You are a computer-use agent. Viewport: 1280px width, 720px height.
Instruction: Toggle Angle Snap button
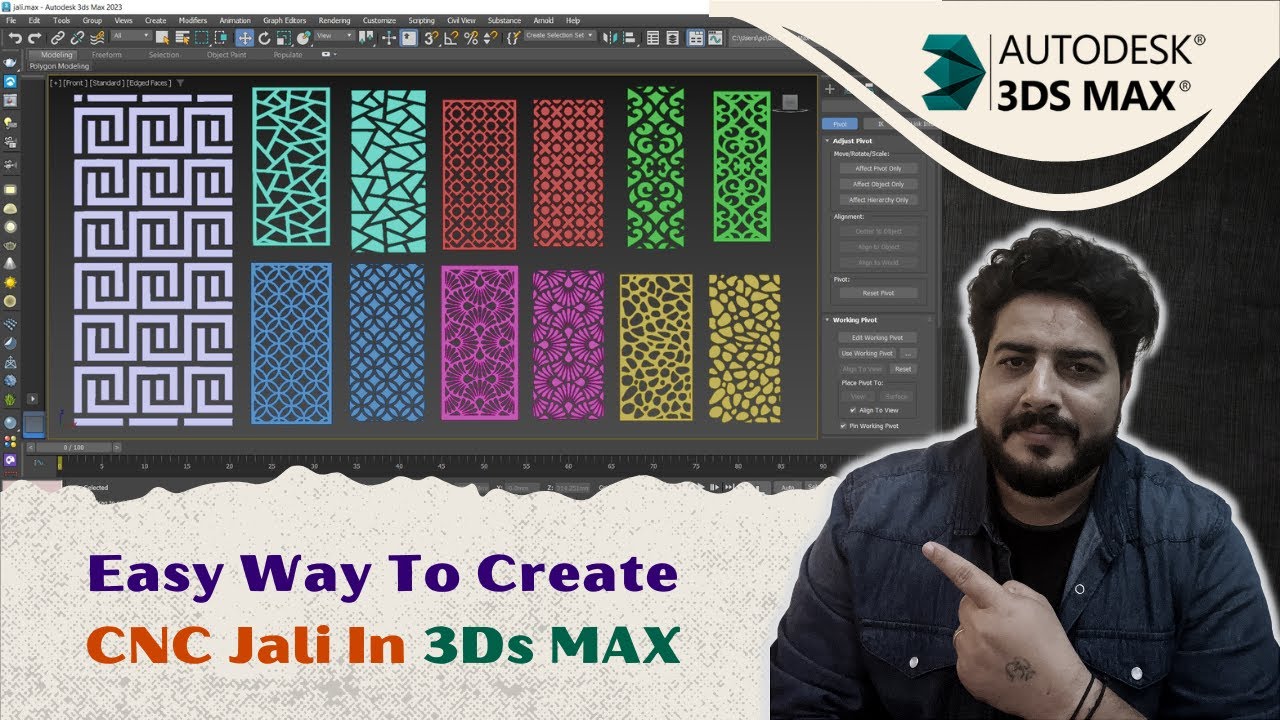pos(452,38)
